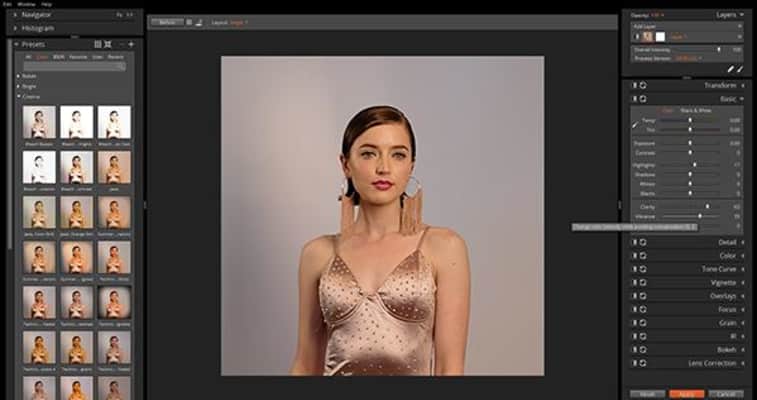Click the brush icon in Layers panel
The width and height of the screenshot is (757, 400).
(729, 69)
